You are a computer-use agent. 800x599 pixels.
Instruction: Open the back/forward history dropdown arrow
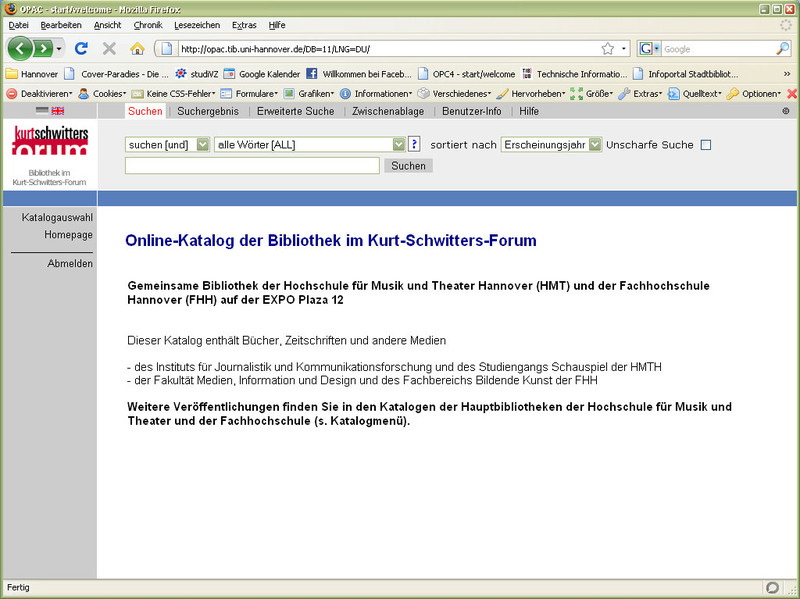pyautogui.click(x=59, y=49)
